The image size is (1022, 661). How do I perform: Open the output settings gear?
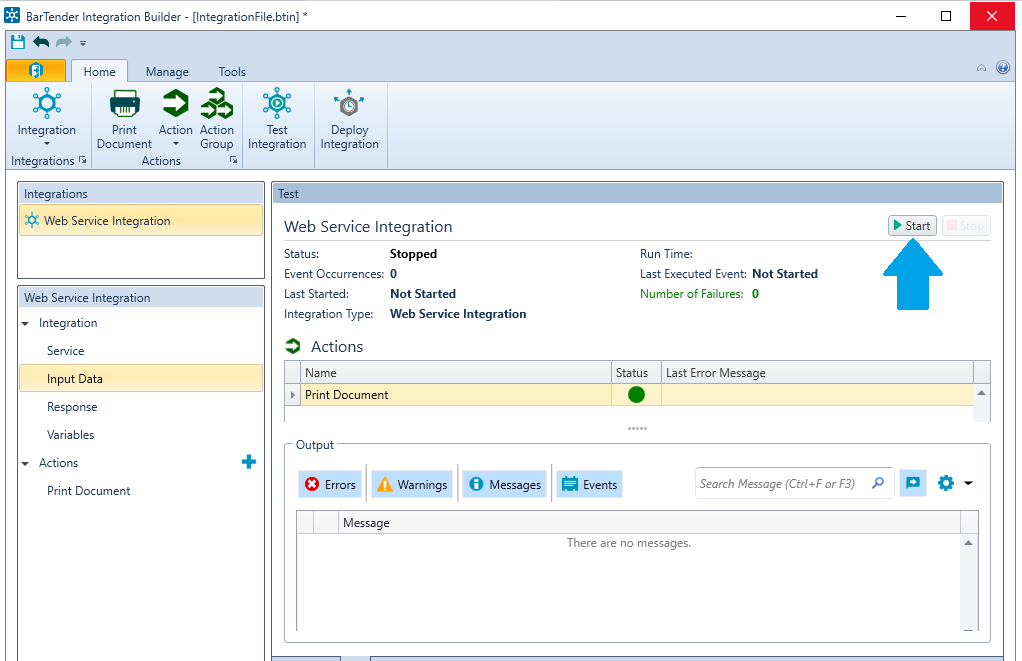946,483
